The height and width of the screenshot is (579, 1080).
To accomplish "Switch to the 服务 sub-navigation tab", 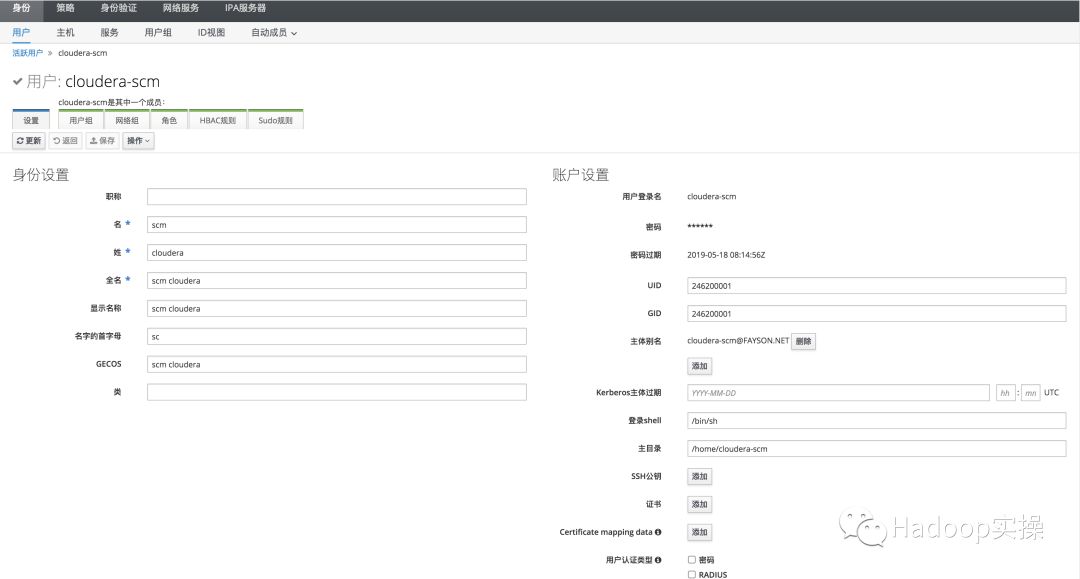I will coord(110,32).
